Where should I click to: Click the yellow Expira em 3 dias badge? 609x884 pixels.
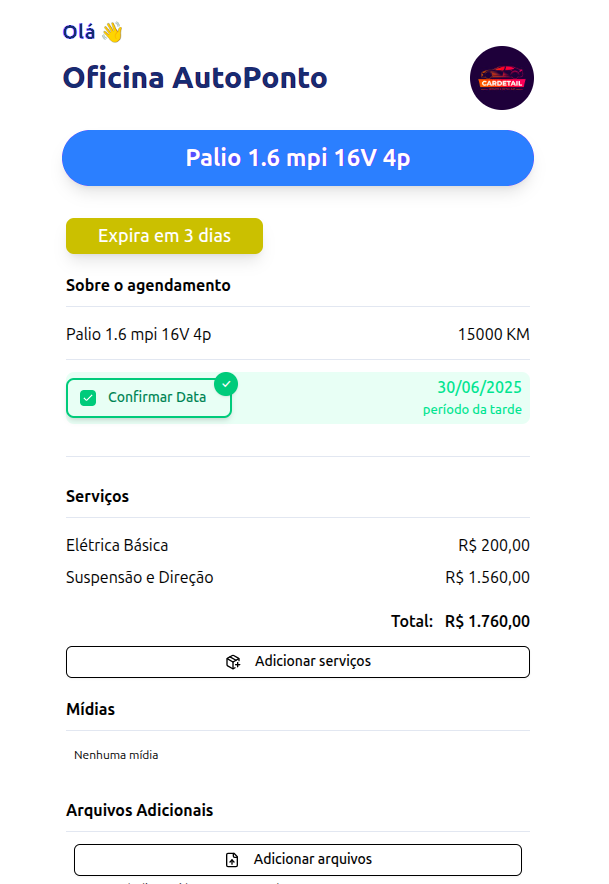click(x=164, y=236)
